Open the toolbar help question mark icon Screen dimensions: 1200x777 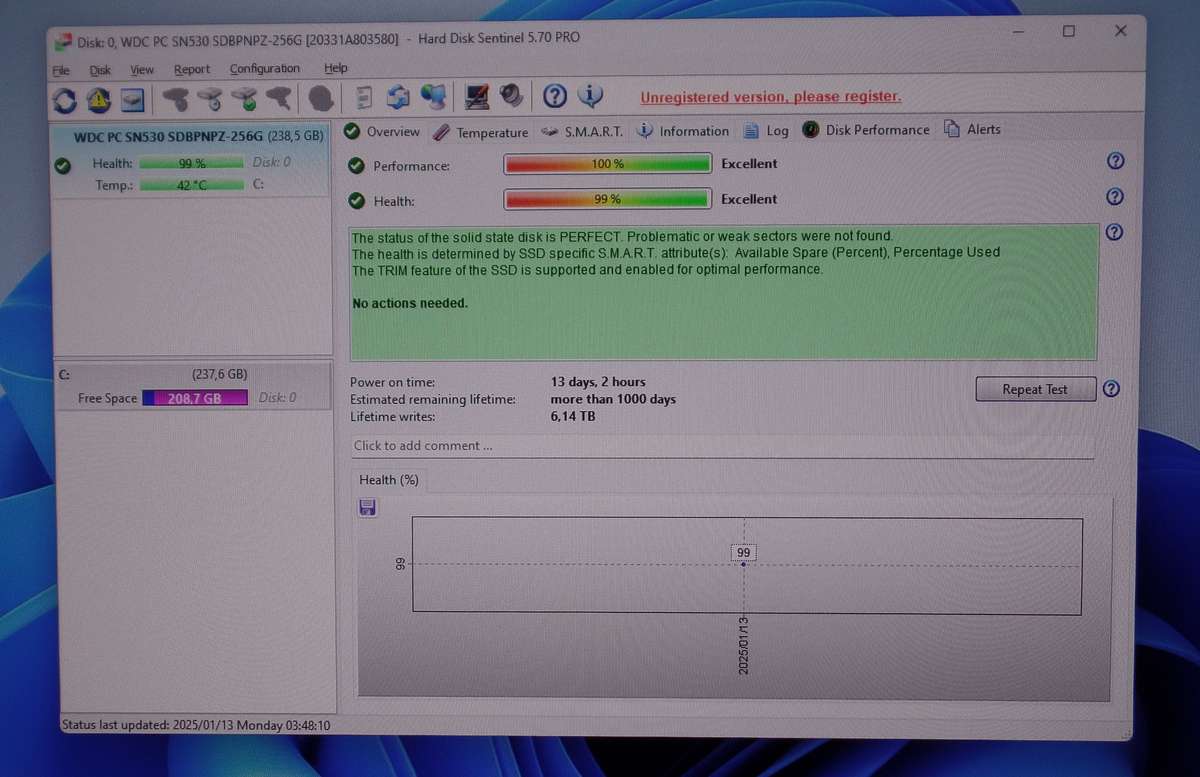pyautogui.click(x=553, y=96)
